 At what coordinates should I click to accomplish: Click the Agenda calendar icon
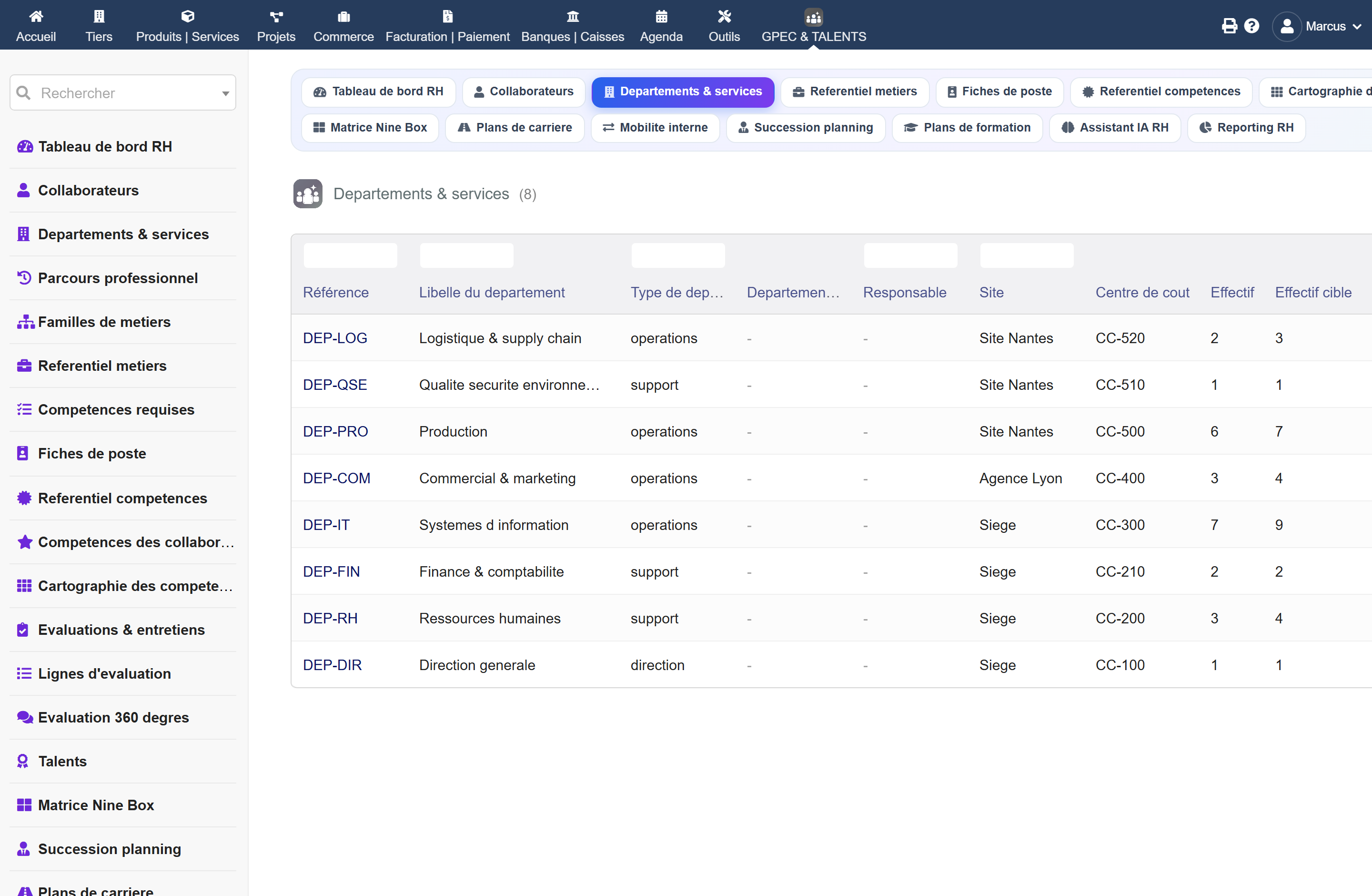(x=661, y=16)
